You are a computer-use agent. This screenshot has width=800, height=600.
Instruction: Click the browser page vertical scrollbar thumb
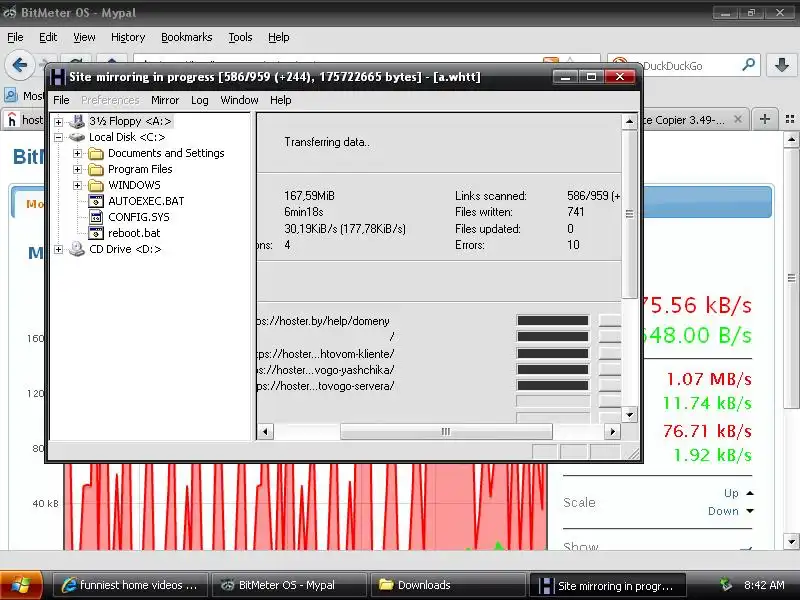pyautogui.click(x=791, y=278)
